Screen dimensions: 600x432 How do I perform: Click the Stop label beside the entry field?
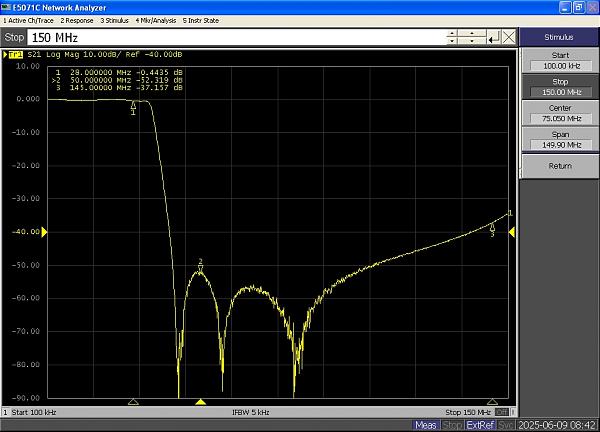coord(14,37)
